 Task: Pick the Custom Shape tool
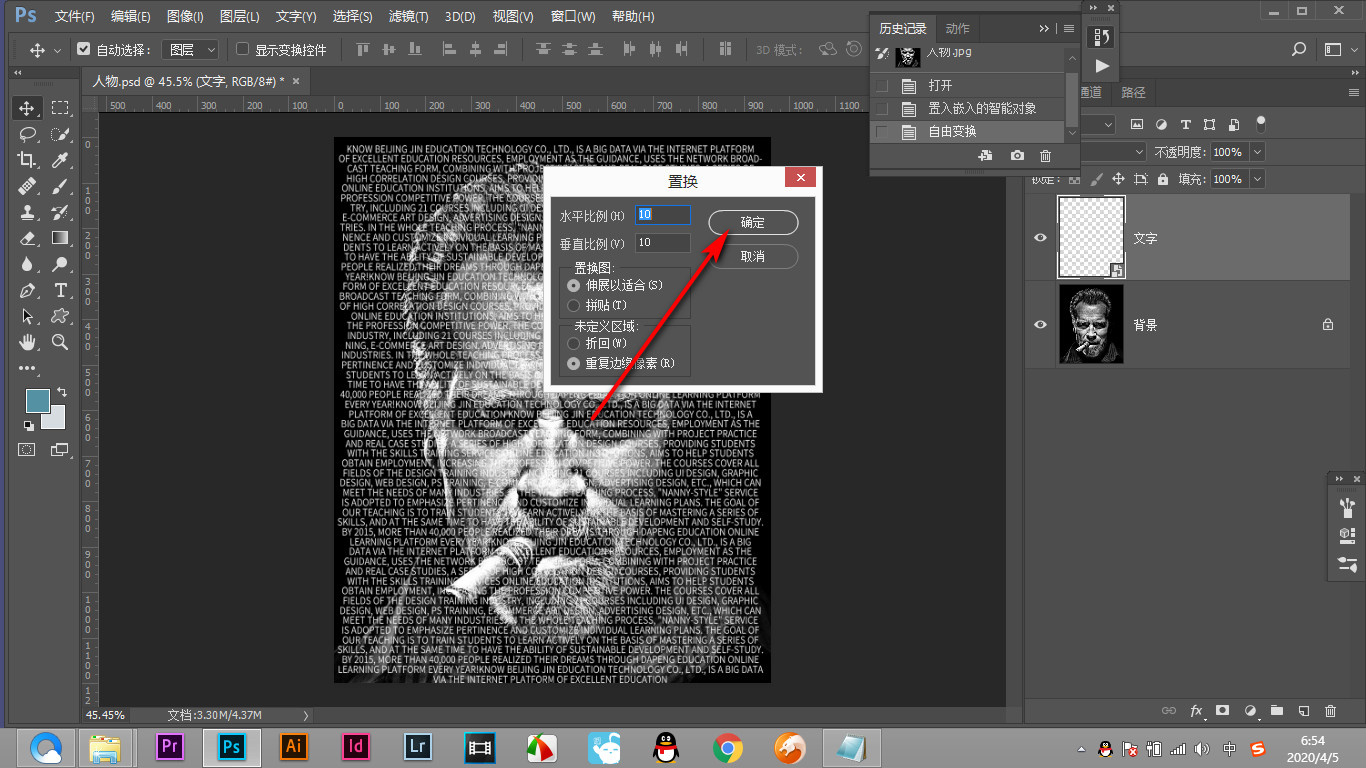(x=60, y=316)
